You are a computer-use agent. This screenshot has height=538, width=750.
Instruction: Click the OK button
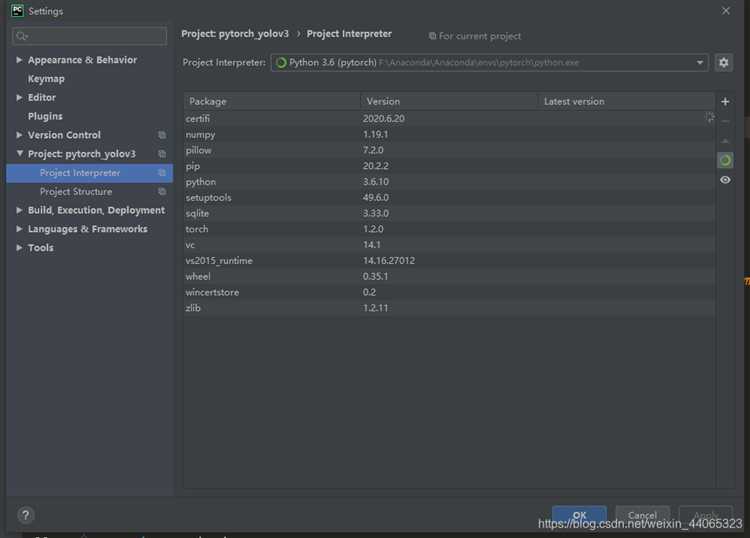pos(579,515)
